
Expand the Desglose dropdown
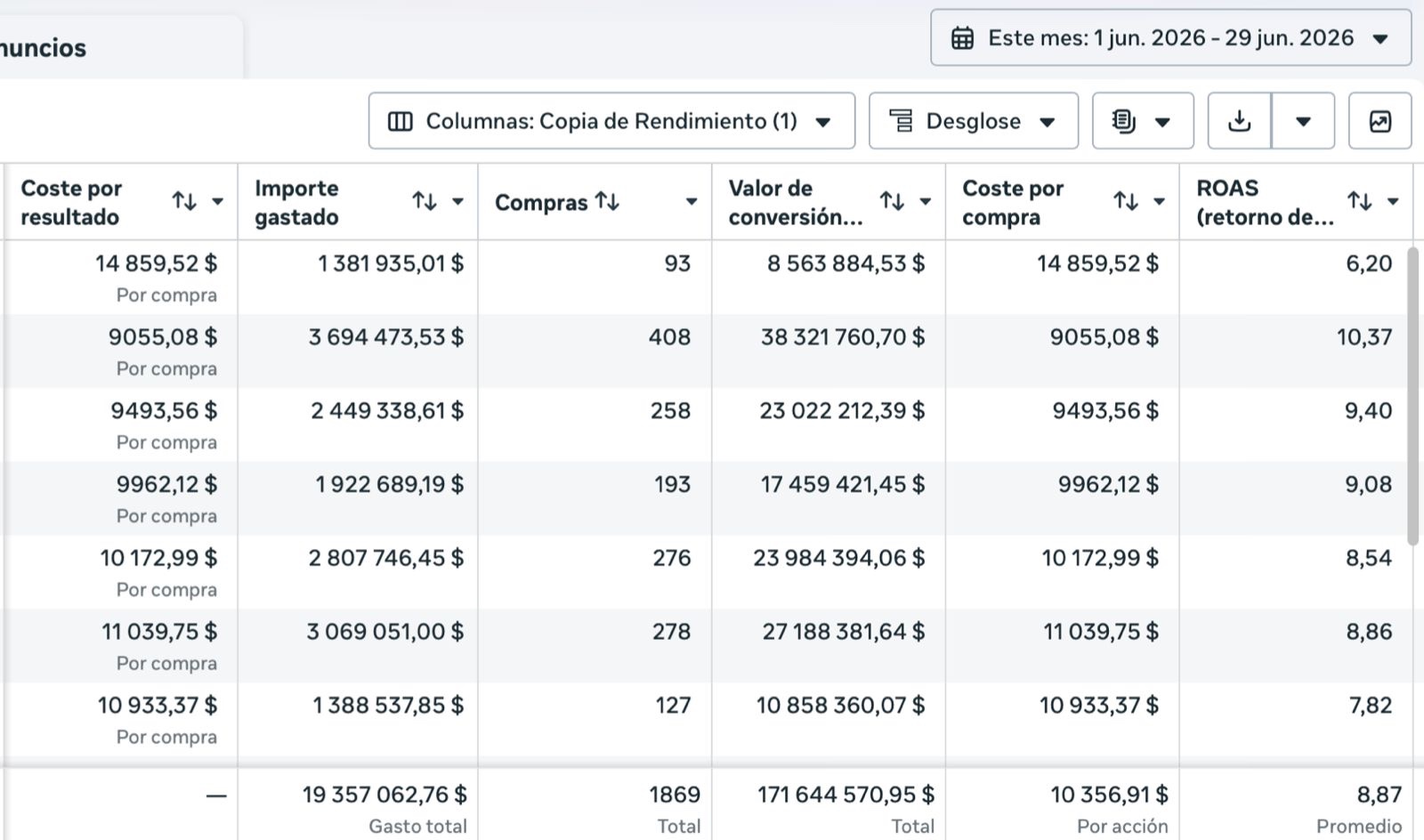974,121
